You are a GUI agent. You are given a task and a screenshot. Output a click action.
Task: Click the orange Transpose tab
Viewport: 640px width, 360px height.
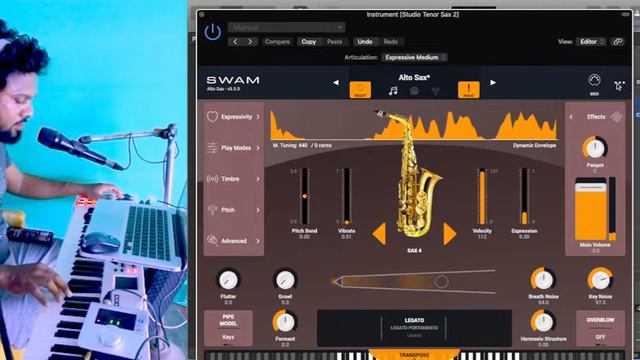click(x=414, y=355)
